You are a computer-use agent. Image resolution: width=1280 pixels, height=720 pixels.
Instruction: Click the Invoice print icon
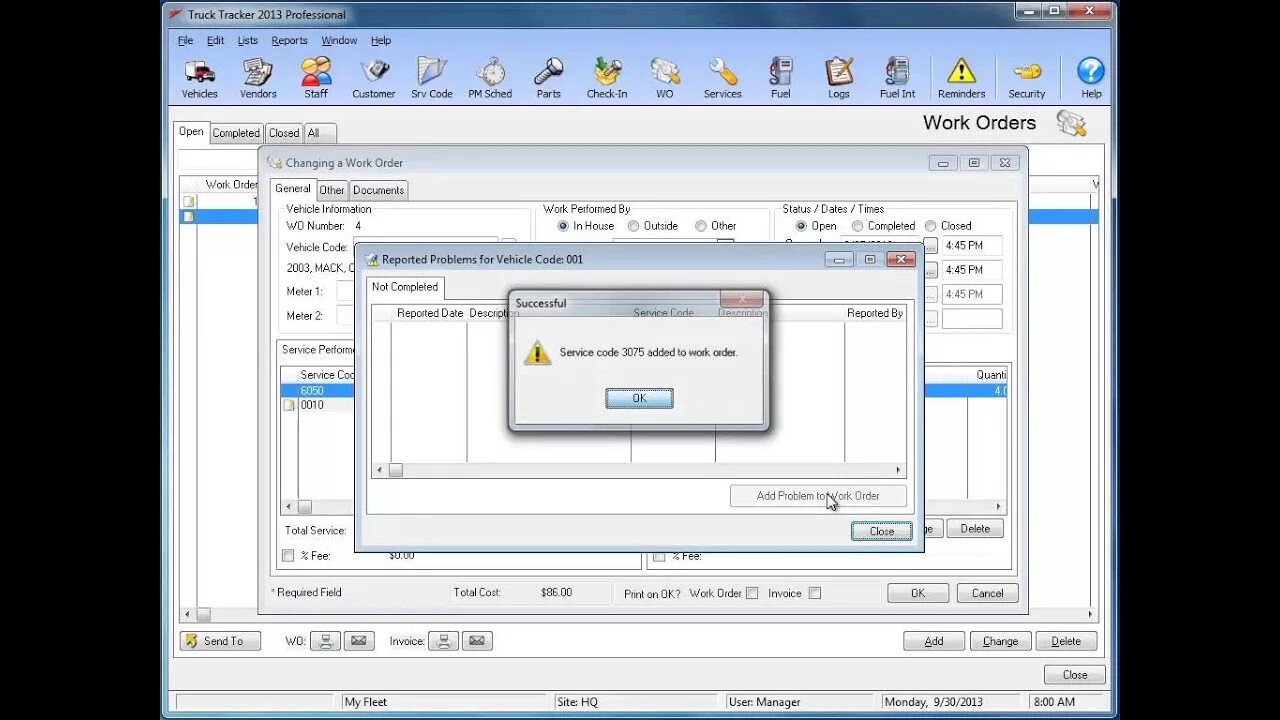[444, 641]
